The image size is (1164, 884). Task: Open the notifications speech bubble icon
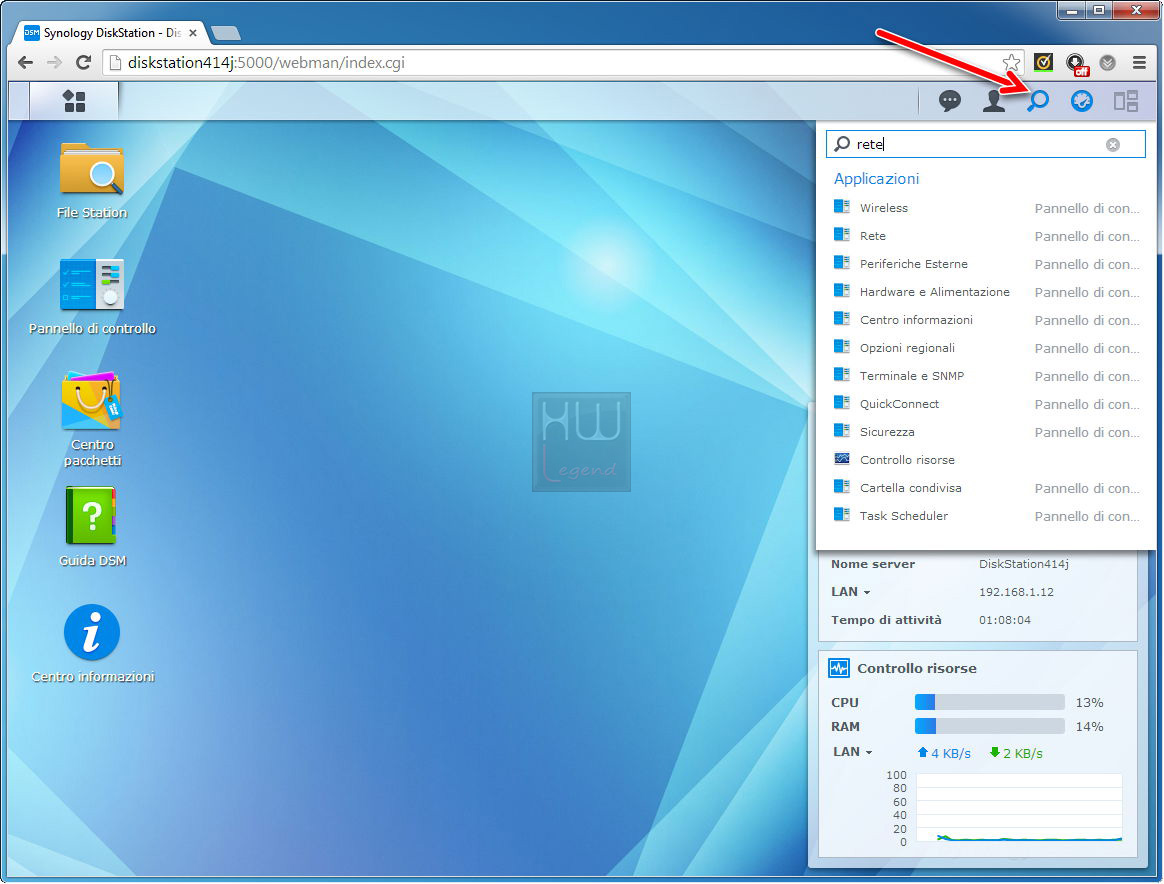949,101
